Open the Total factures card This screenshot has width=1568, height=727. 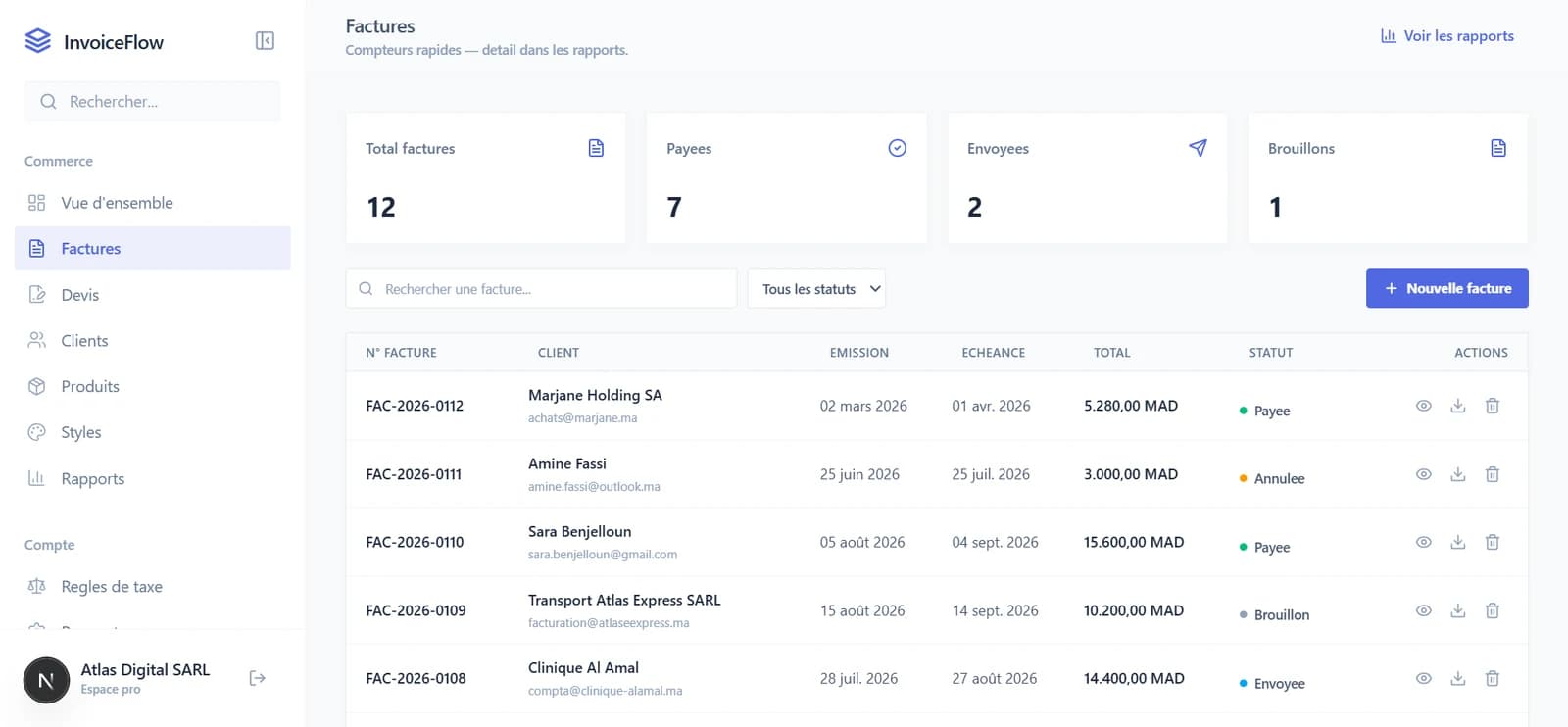[x=486, y=178]
